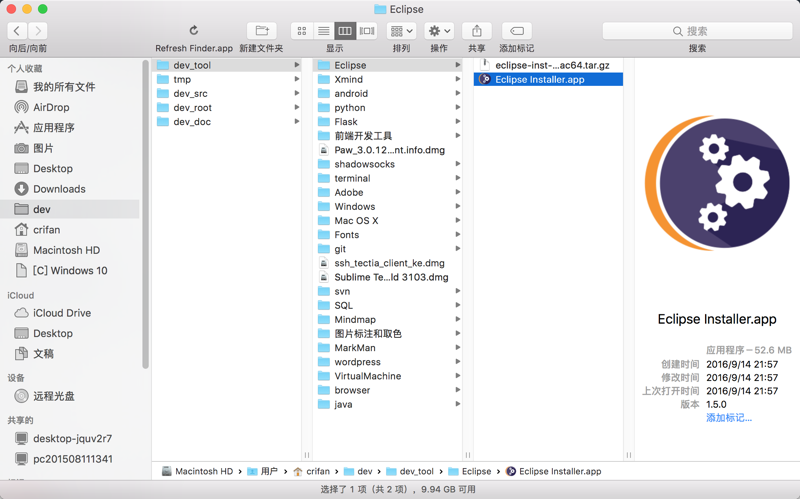Click Users (用户) in the path bar
Viewport: 800px width, 499px height.
(x=263, y=471)
